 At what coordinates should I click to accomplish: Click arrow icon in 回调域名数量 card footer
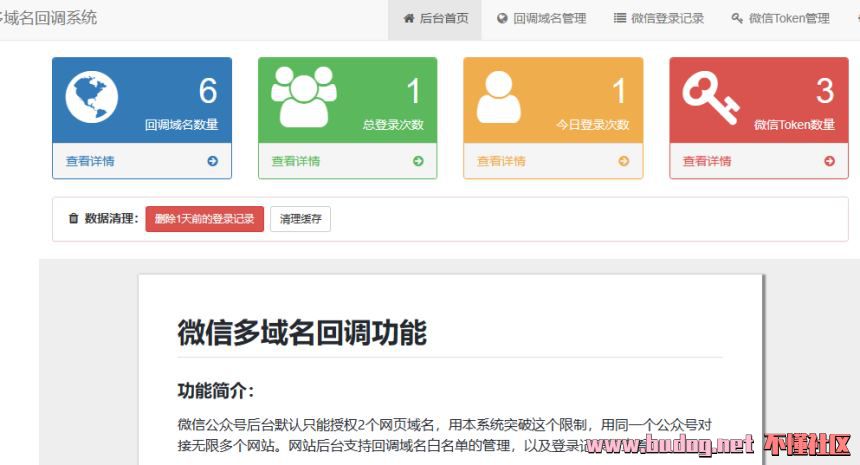[x=213, y=161]
